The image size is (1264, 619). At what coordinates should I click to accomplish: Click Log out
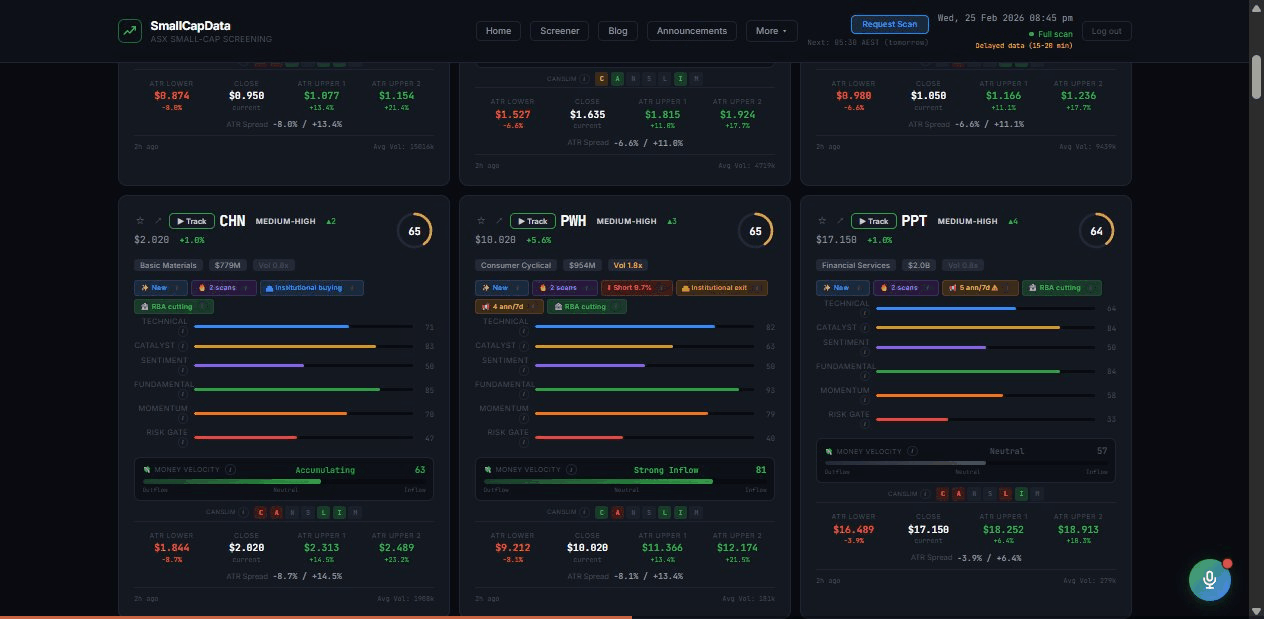coord(1106,31)
